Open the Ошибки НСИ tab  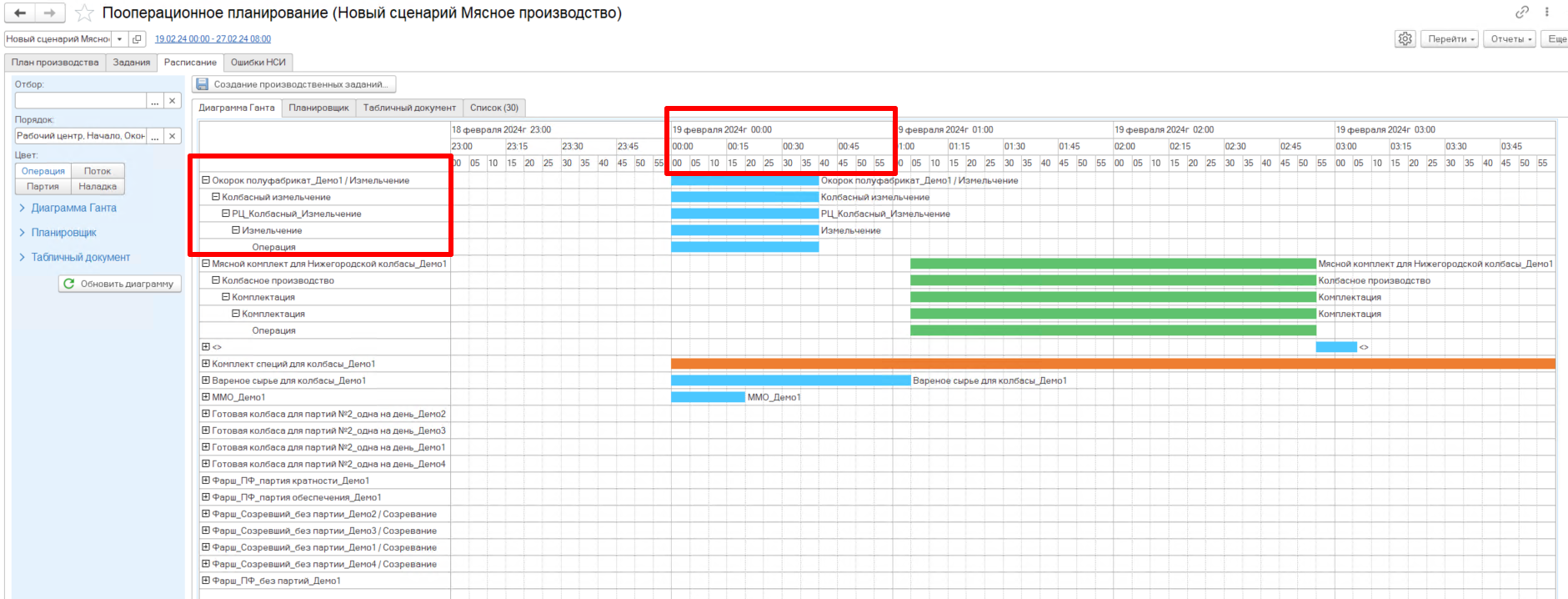[x=258, y=63]
